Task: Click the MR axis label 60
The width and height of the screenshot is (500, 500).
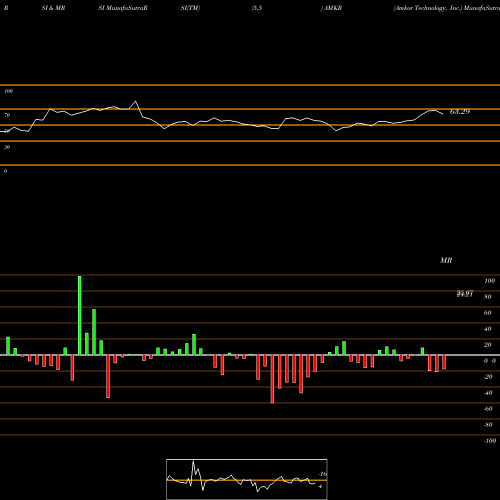Action: click(487, 313)
